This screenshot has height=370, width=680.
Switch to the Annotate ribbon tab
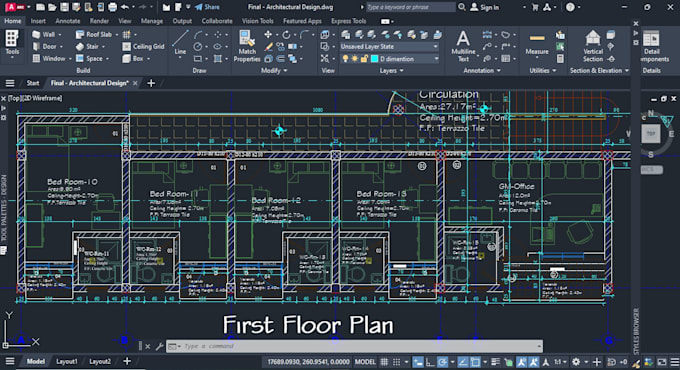point(68,21)
